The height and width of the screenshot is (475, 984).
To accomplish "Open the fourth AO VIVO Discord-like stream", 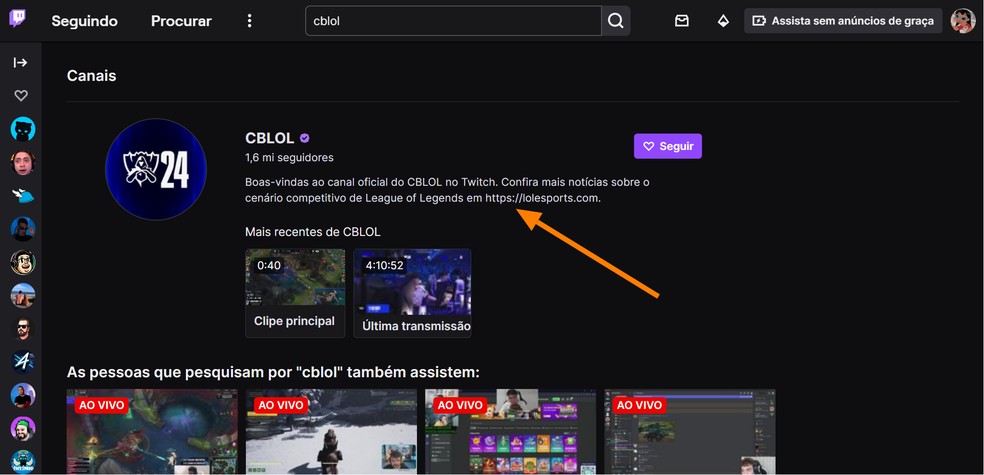I will (x=690, y=432).
